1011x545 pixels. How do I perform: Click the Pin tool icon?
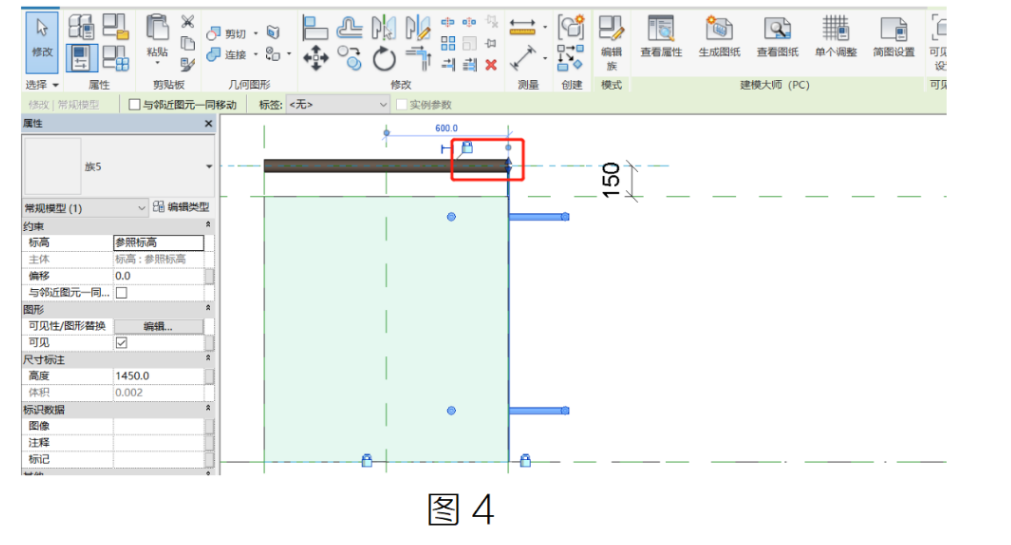491,43
